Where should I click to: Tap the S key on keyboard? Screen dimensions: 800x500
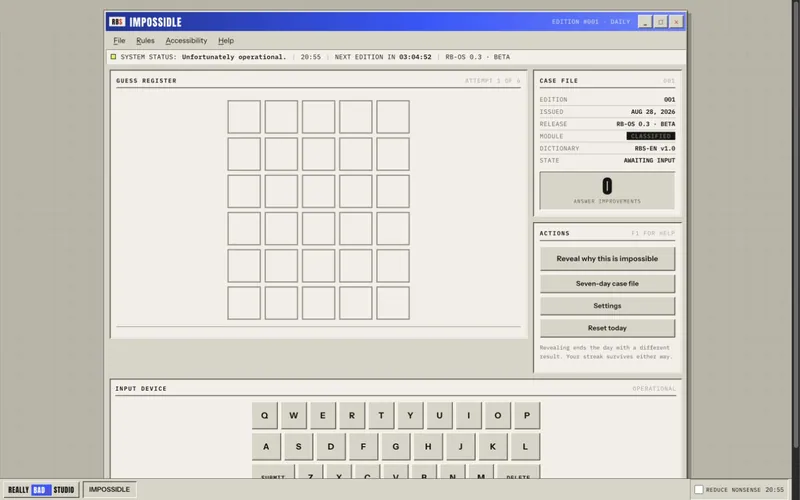pos(298,446)
